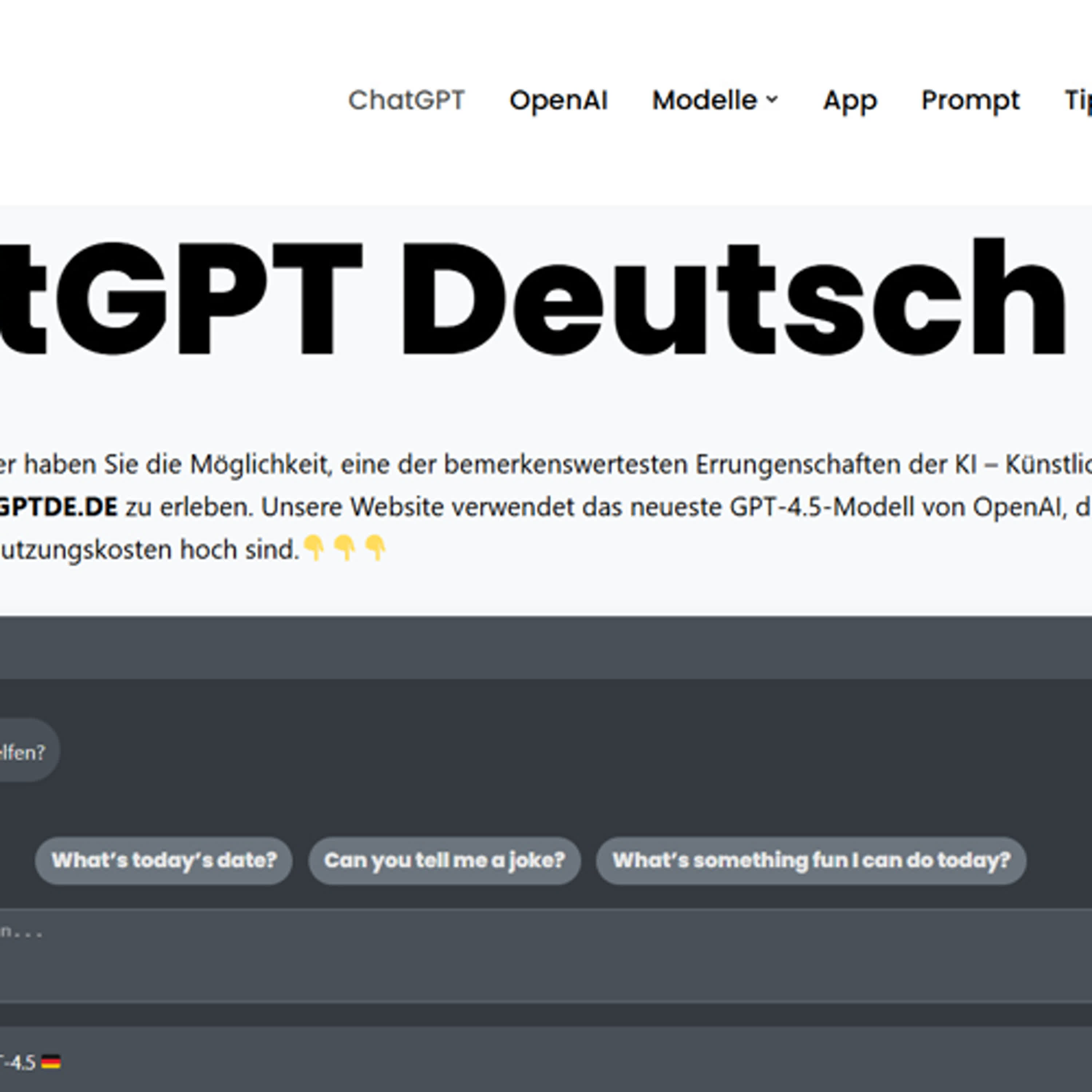The height and width of the screenshot is (1092, 1092).
Task: Open the Modelle menu
Action: tap(704, 100)
